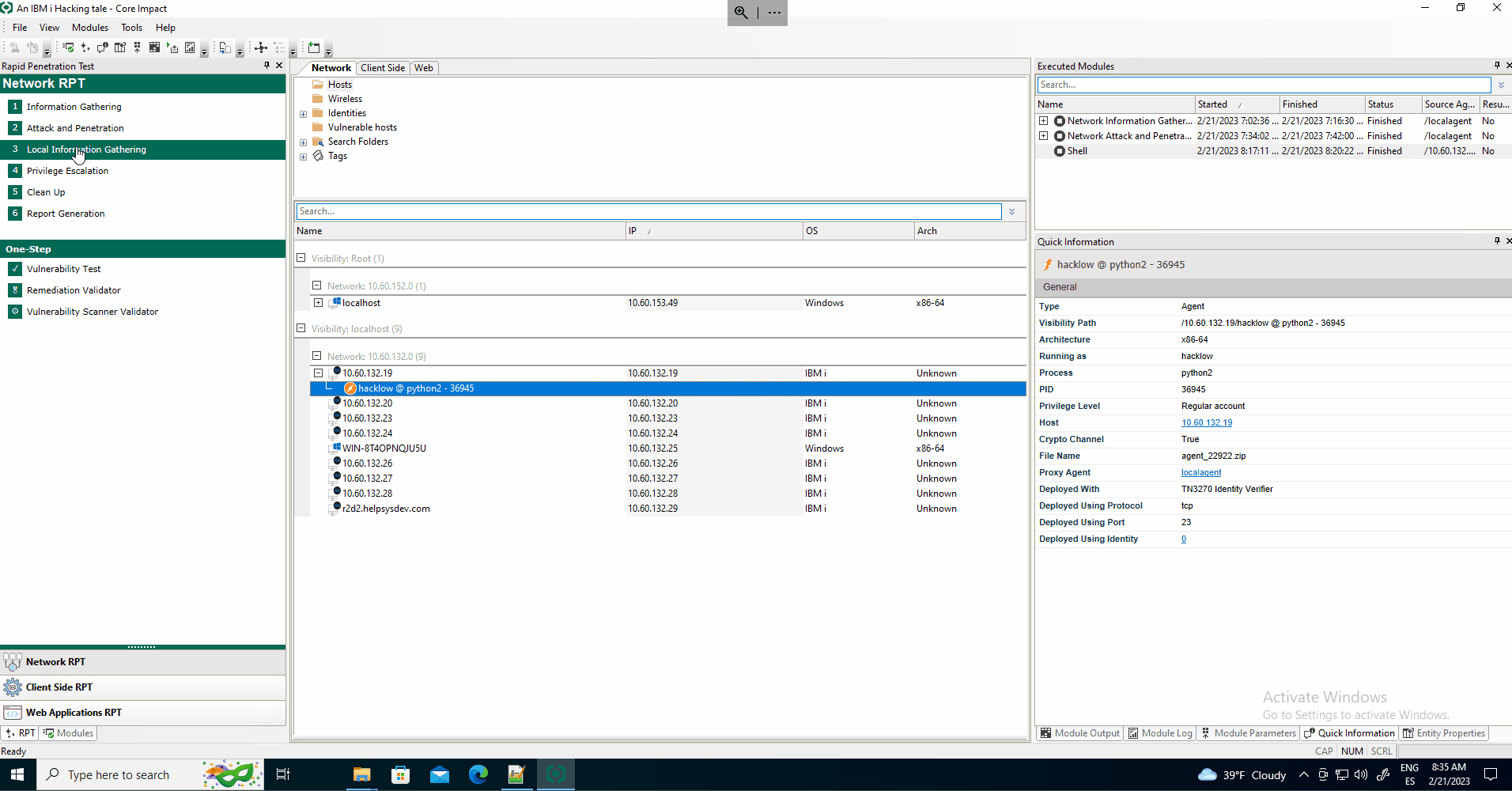Expand the localhost host row
This screenshot has height=791, width=1512.
(x=318, y=303)
